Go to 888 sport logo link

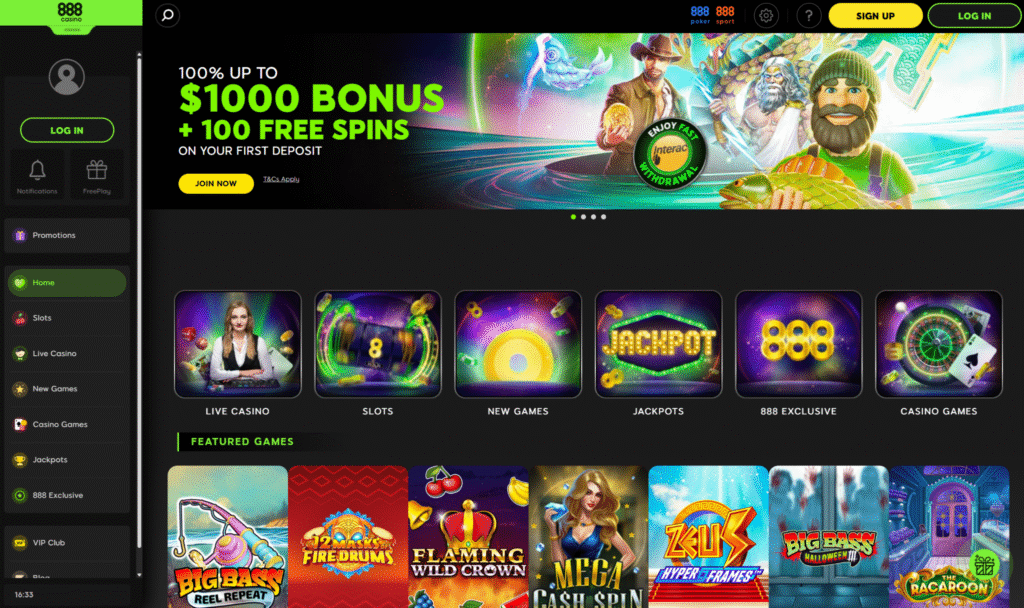(x=725, y=15)
